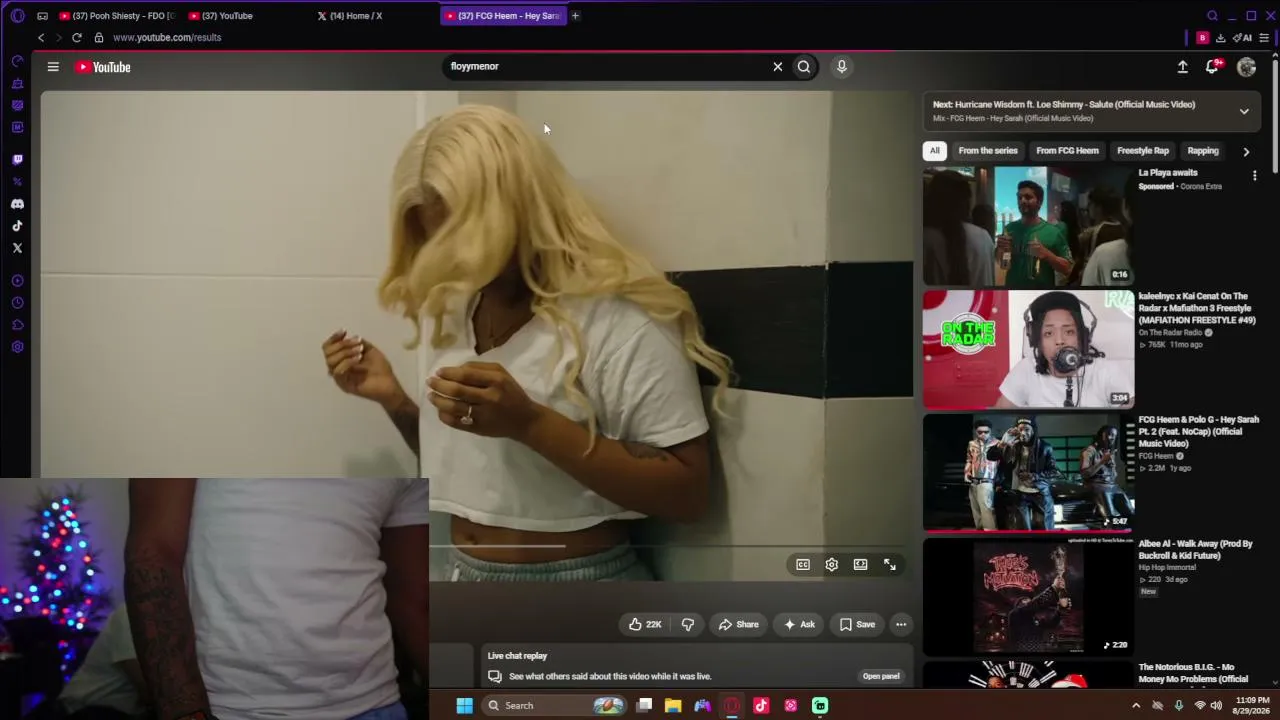Open the Kai Cenat On The Radar thumbnail
This screenshot has width=1280, height=720.
point(1028,350)
